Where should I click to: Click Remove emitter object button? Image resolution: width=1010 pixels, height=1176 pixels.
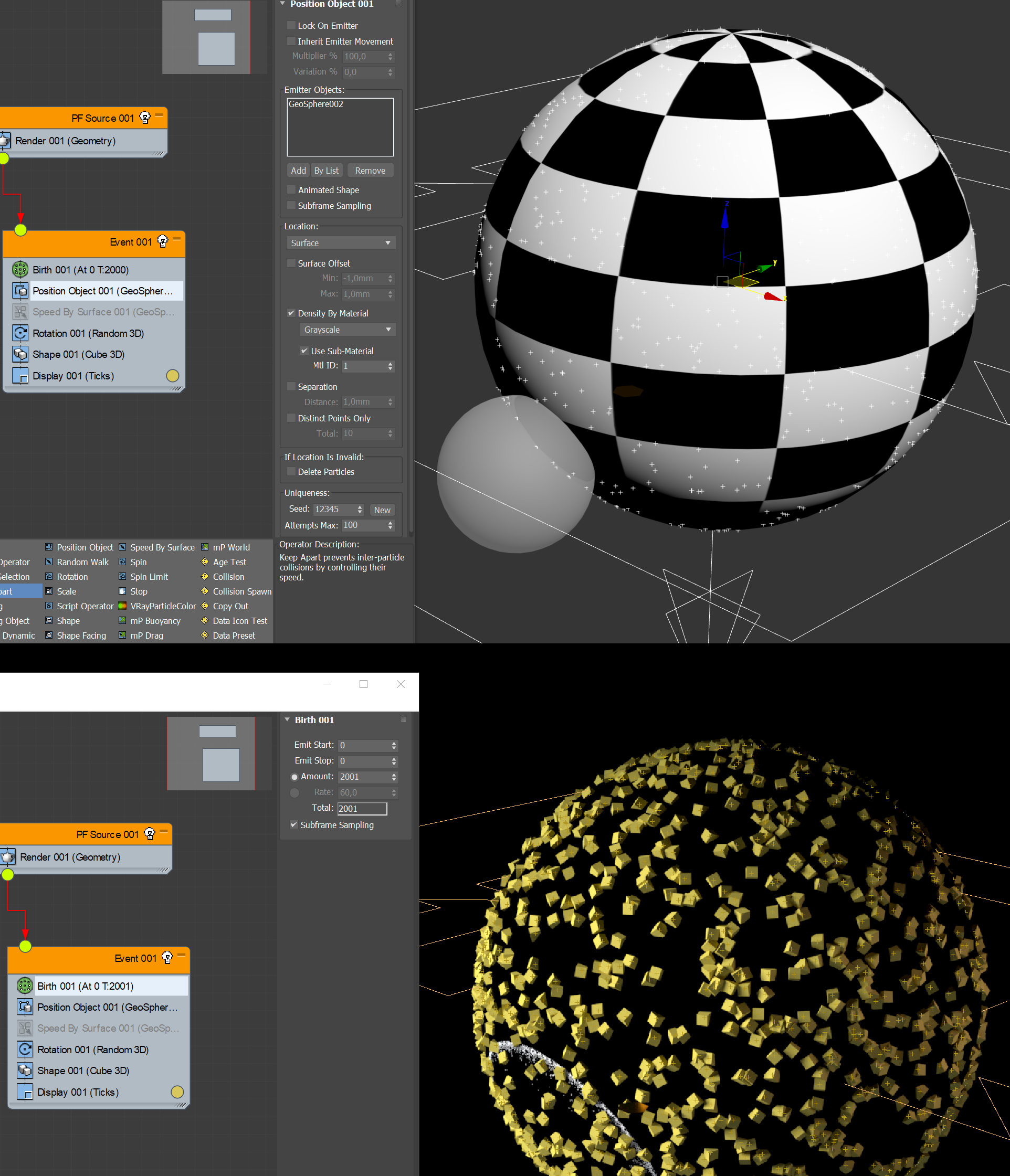[370, 171]
